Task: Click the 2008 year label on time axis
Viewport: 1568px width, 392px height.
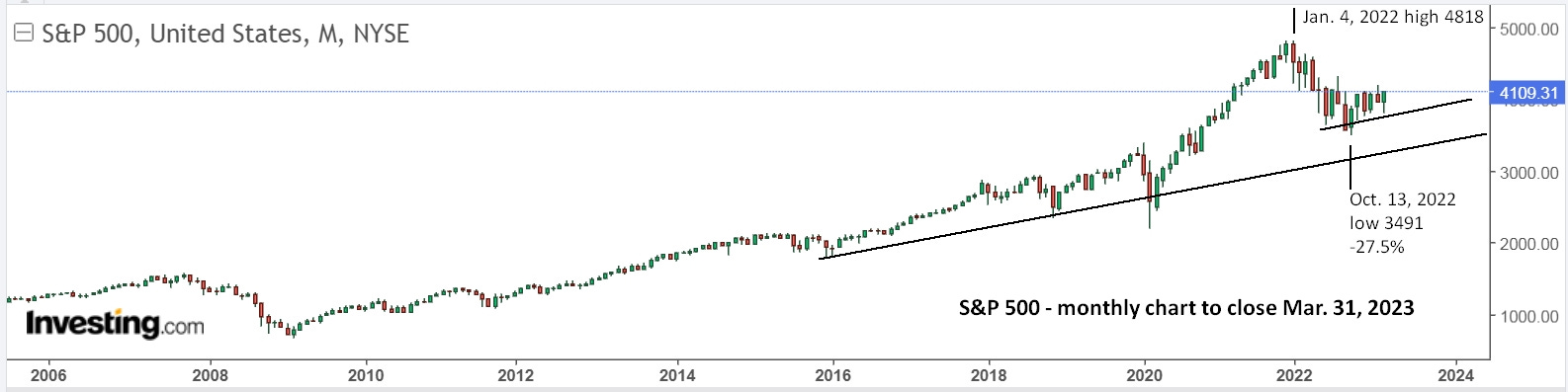Action: click(211, 375)
